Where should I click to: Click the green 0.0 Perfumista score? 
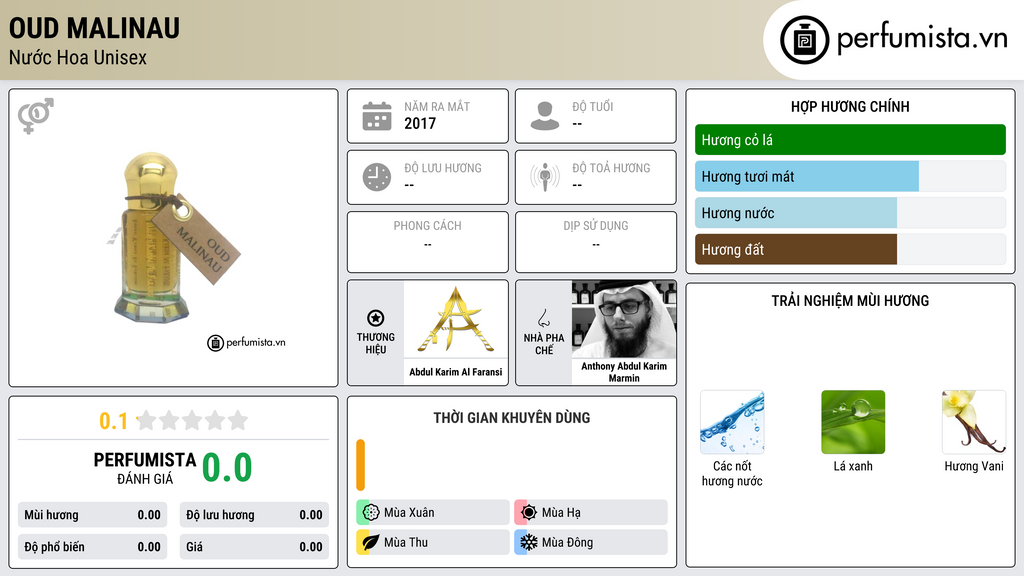(227, 467)
